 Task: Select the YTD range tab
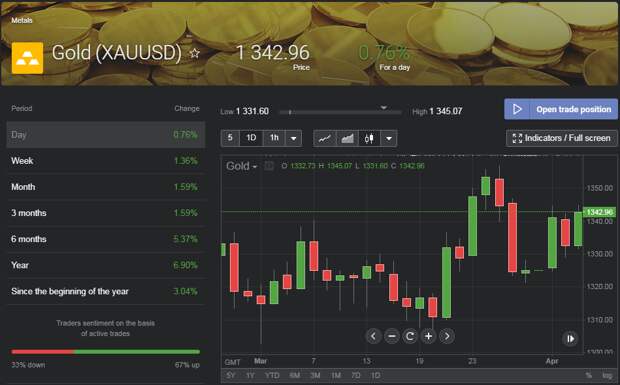pos(272,375)
